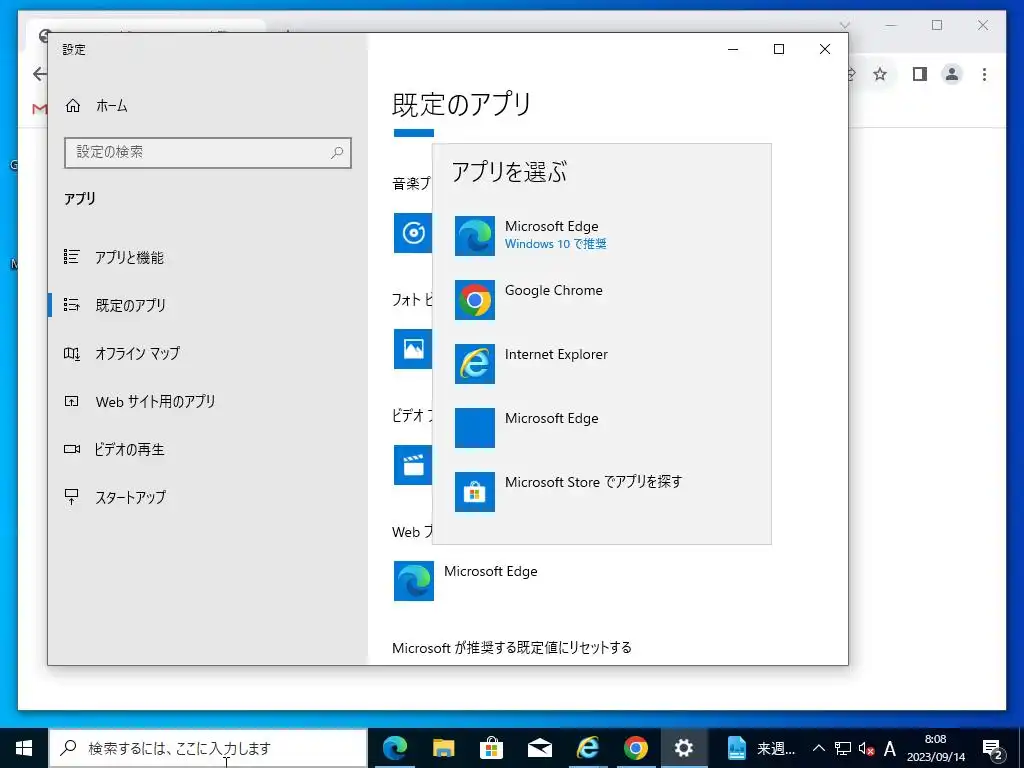Image resolution: width=1024 pixels, height=768 pixels.
Task: Click the 既定のアプリ page heading
Action: 462,105
